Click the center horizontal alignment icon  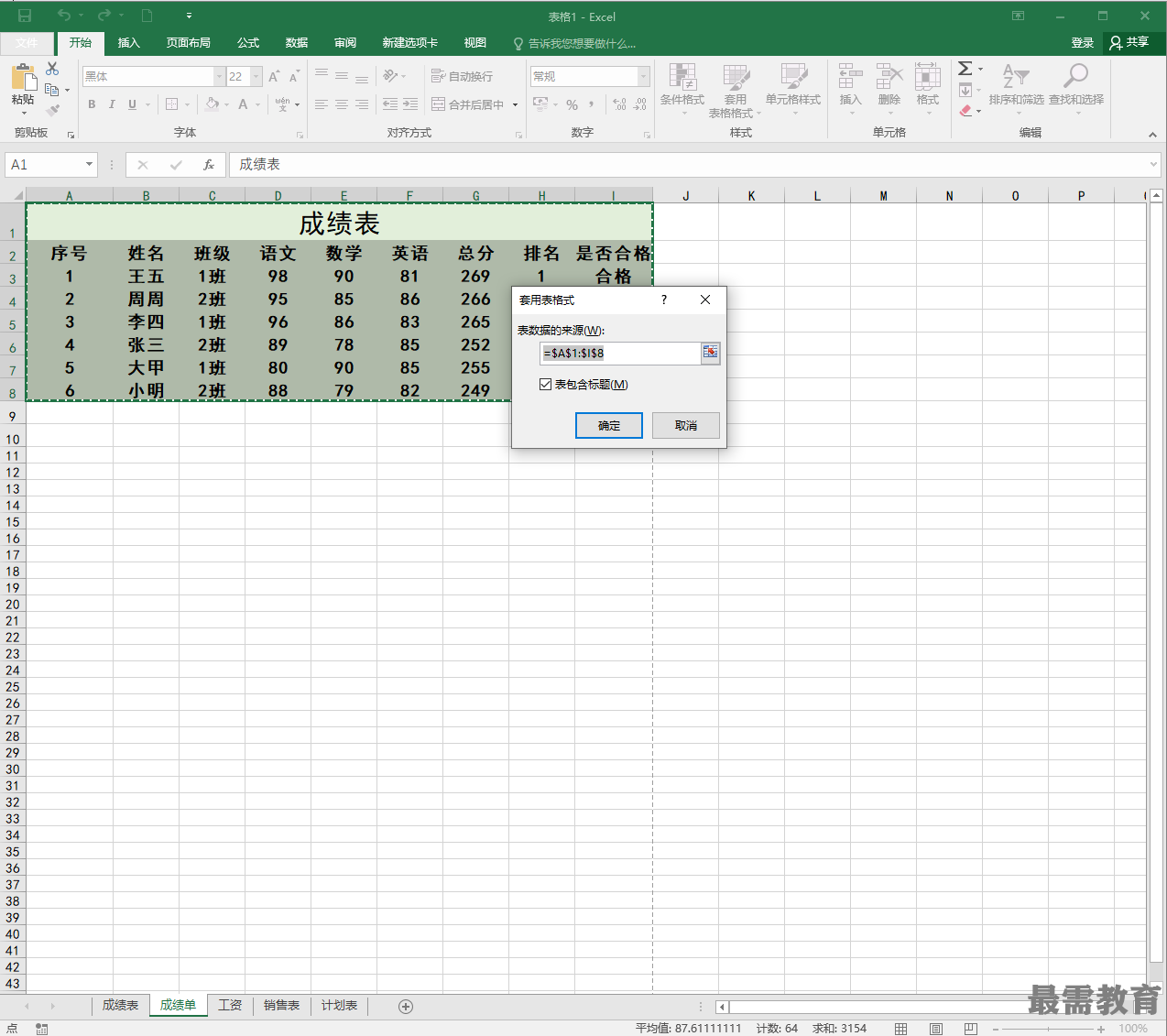(342, 104)
